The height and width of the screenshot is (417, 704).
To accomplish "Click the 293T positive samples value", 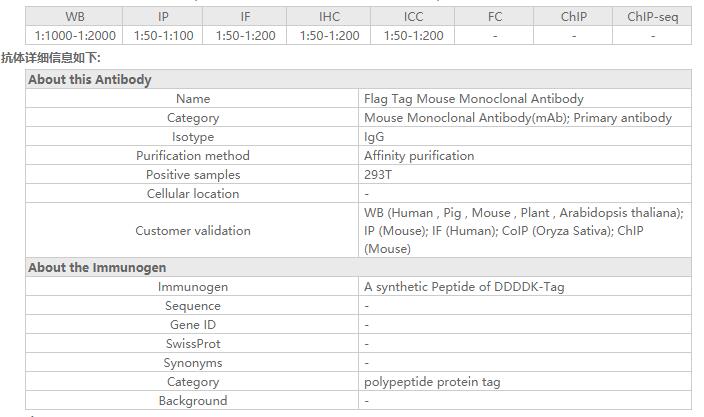I will [378, 175].
